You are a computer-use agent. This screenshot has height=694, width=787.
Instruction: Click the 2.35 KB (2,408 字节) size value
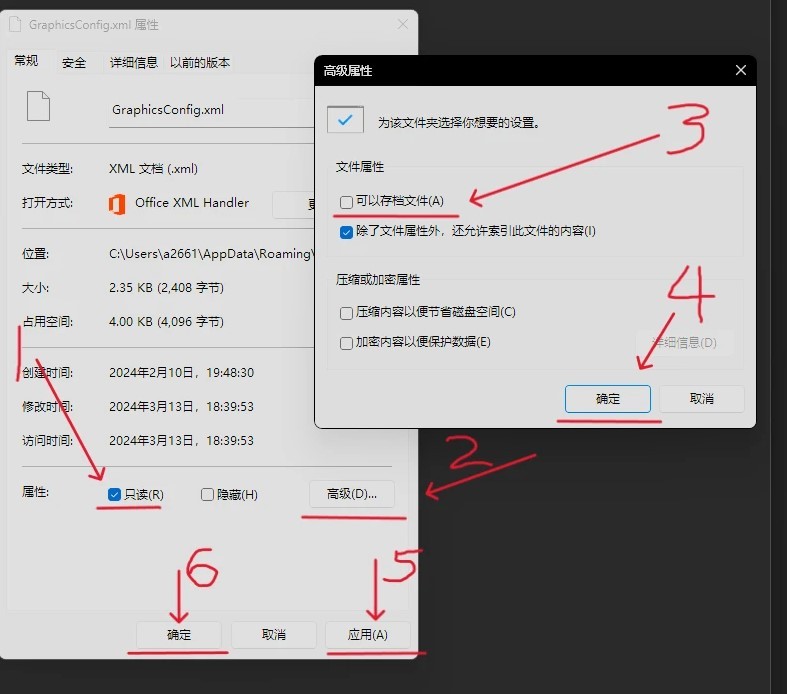166,288
